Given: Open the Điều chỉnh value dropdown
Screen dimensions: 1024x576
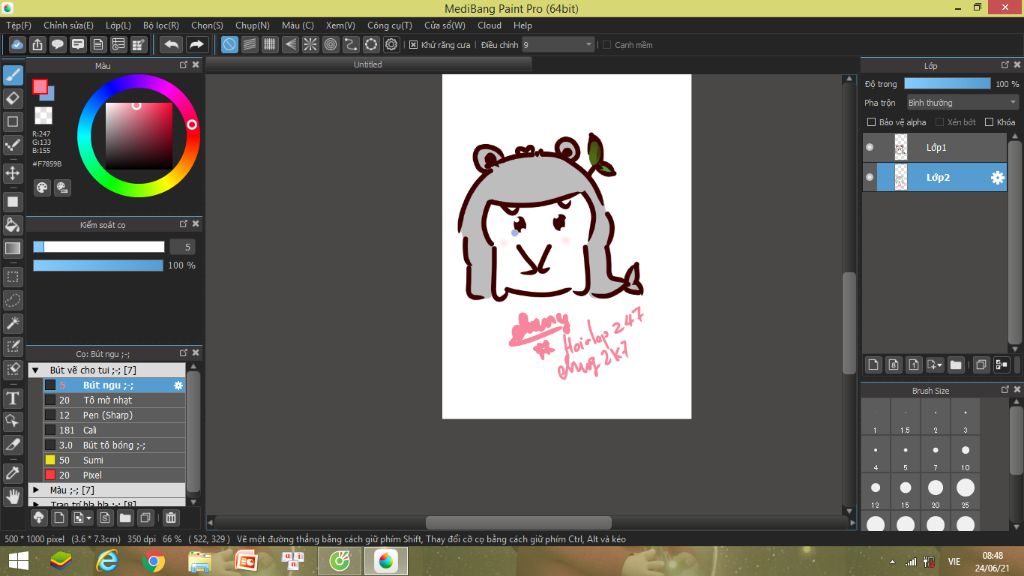Looking at the screenshot, I should tap(558, 44).
